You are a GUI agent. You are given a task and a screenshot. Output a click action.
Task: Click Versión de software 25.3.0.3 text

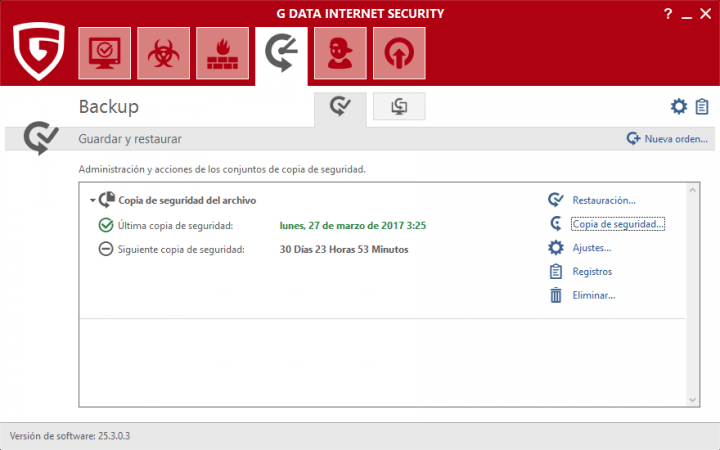[x=70, y=436]
